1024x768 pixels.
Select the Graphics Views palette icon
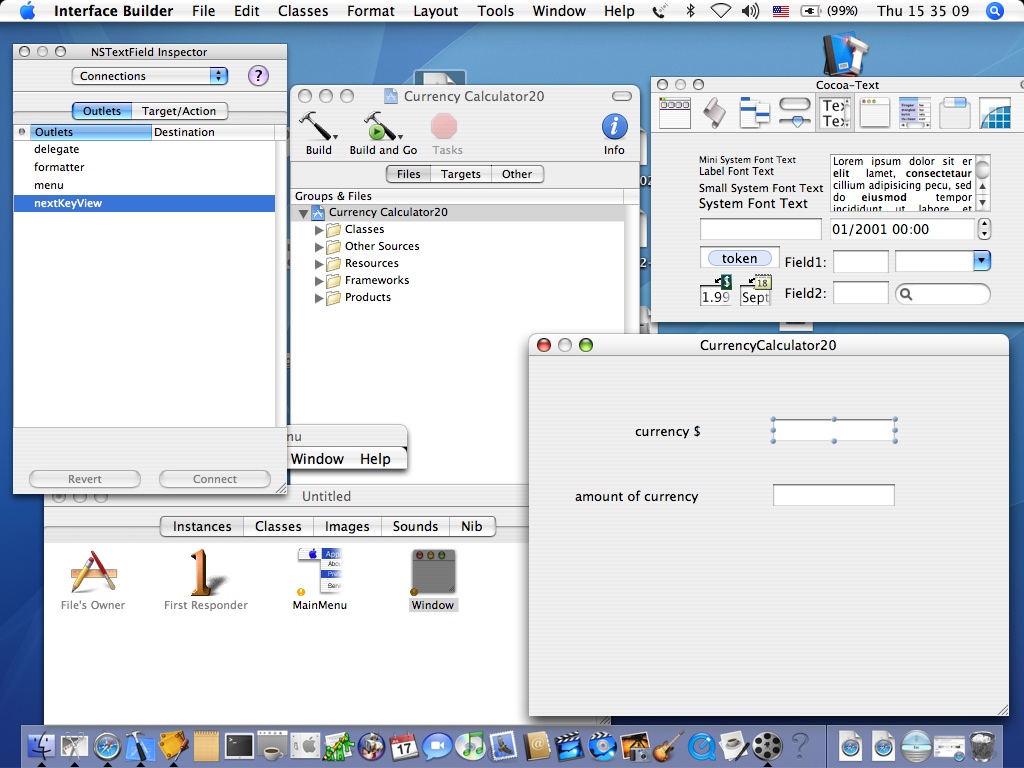click(995, 113)
